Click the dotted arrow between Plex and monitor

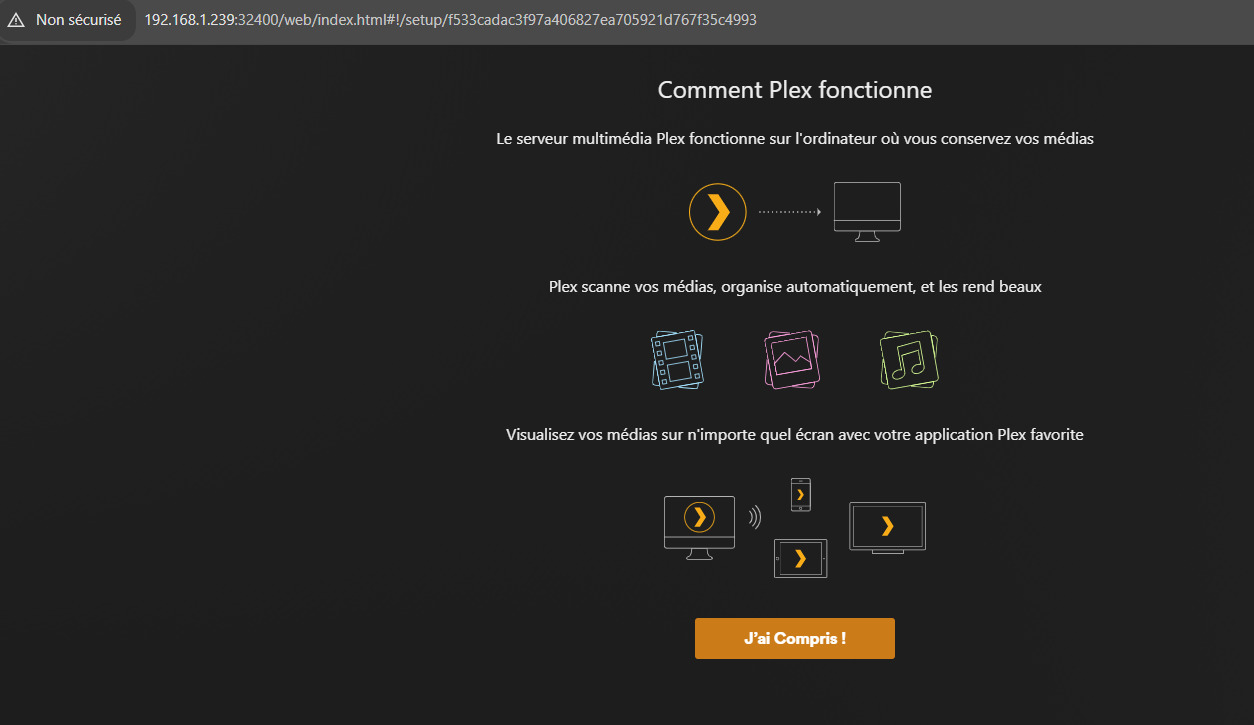click(789, 212)
